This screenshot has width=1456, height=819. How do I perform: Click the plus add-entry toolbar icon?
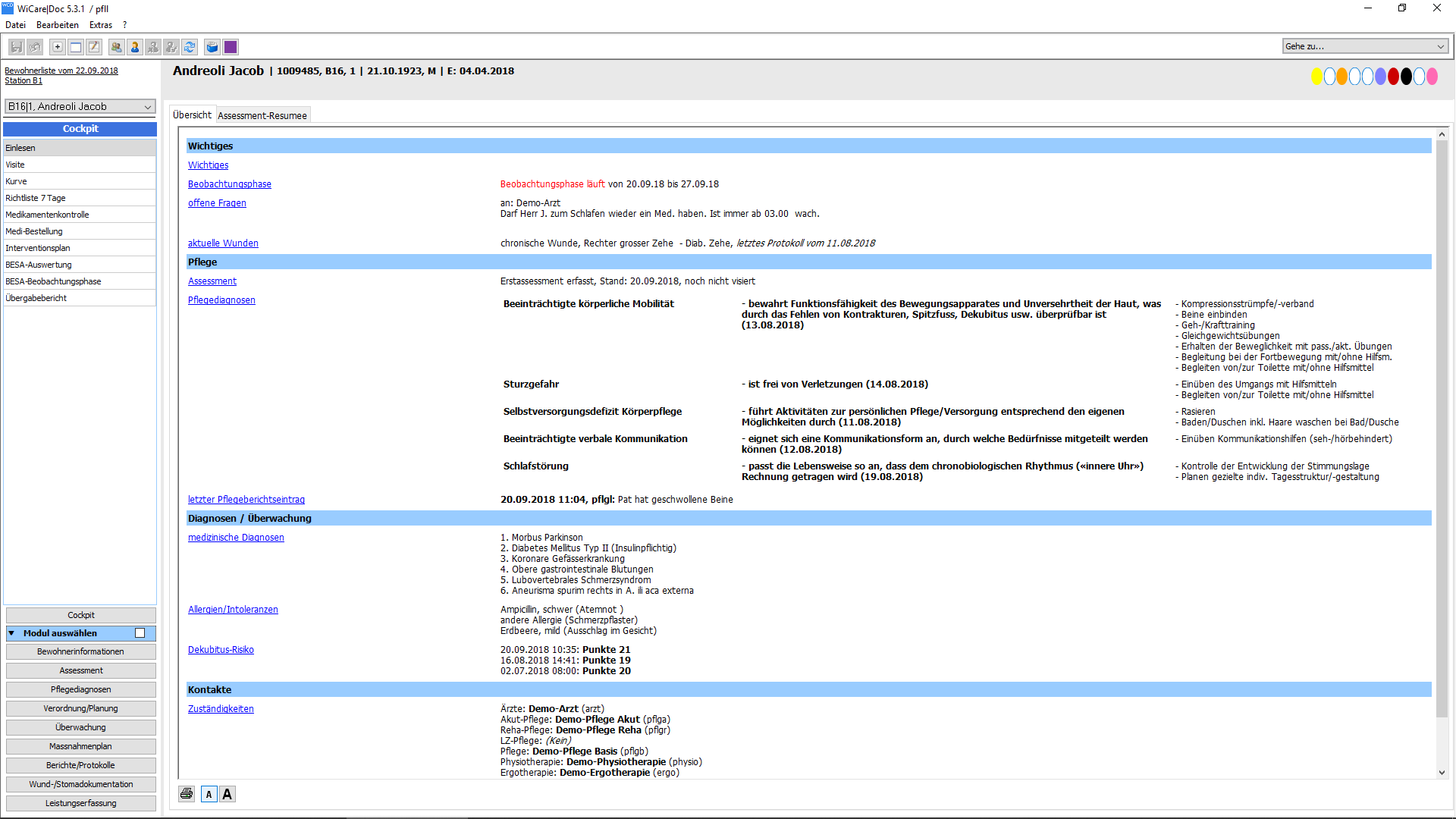point(58,47)
